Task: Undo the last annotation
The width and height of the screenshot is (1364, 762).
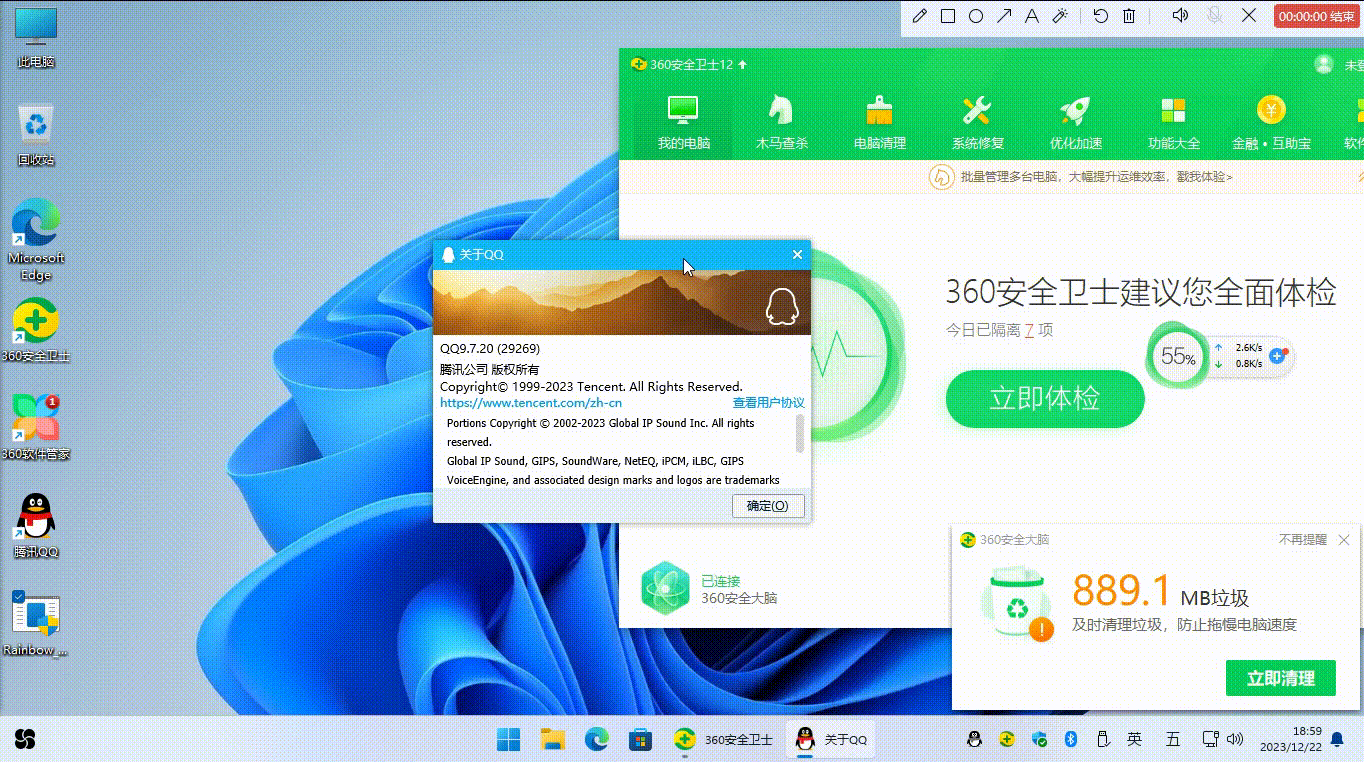Action: [1101, 16]
